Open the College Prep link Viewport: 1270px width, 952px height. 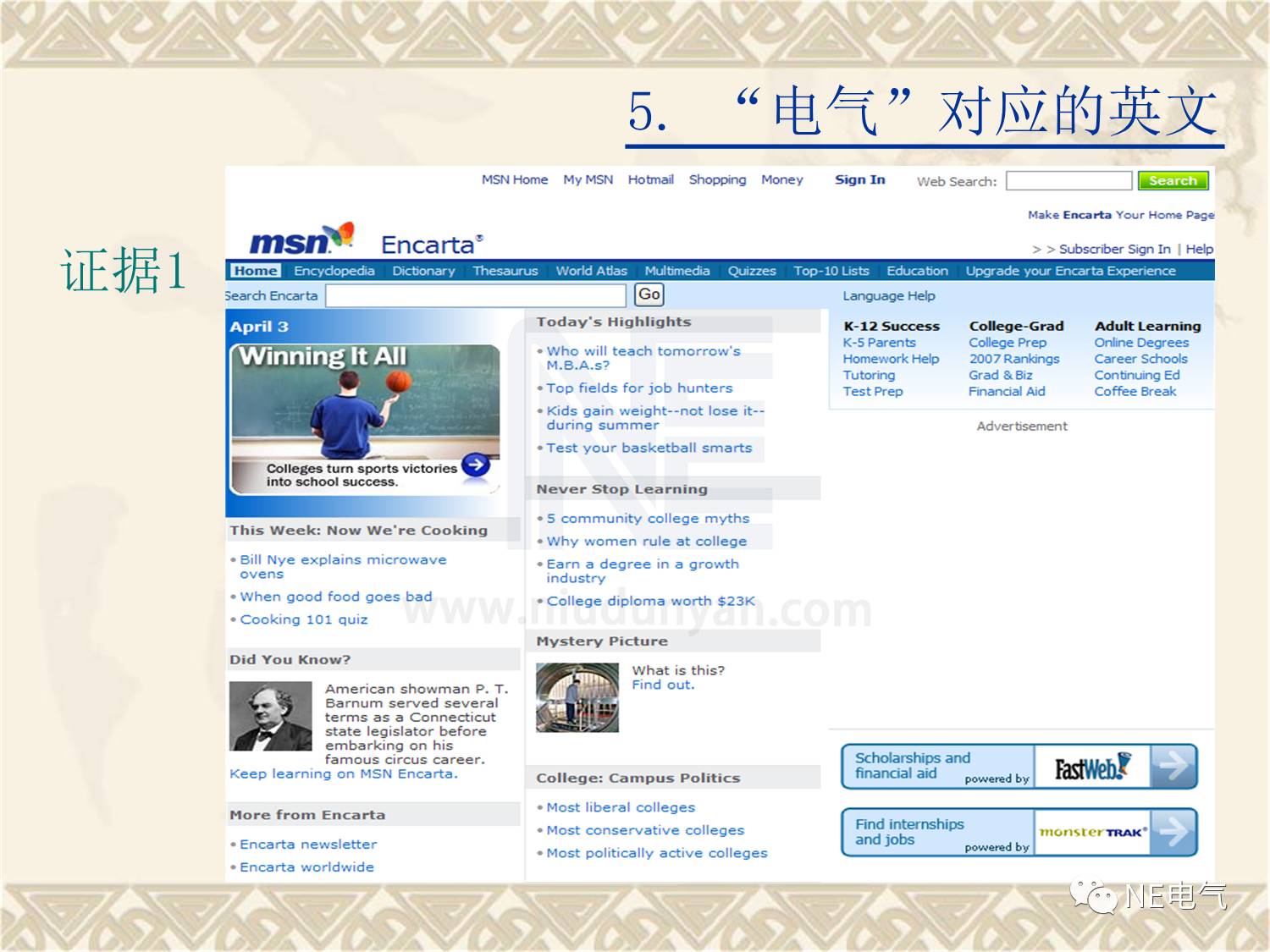coord(1008,343)
